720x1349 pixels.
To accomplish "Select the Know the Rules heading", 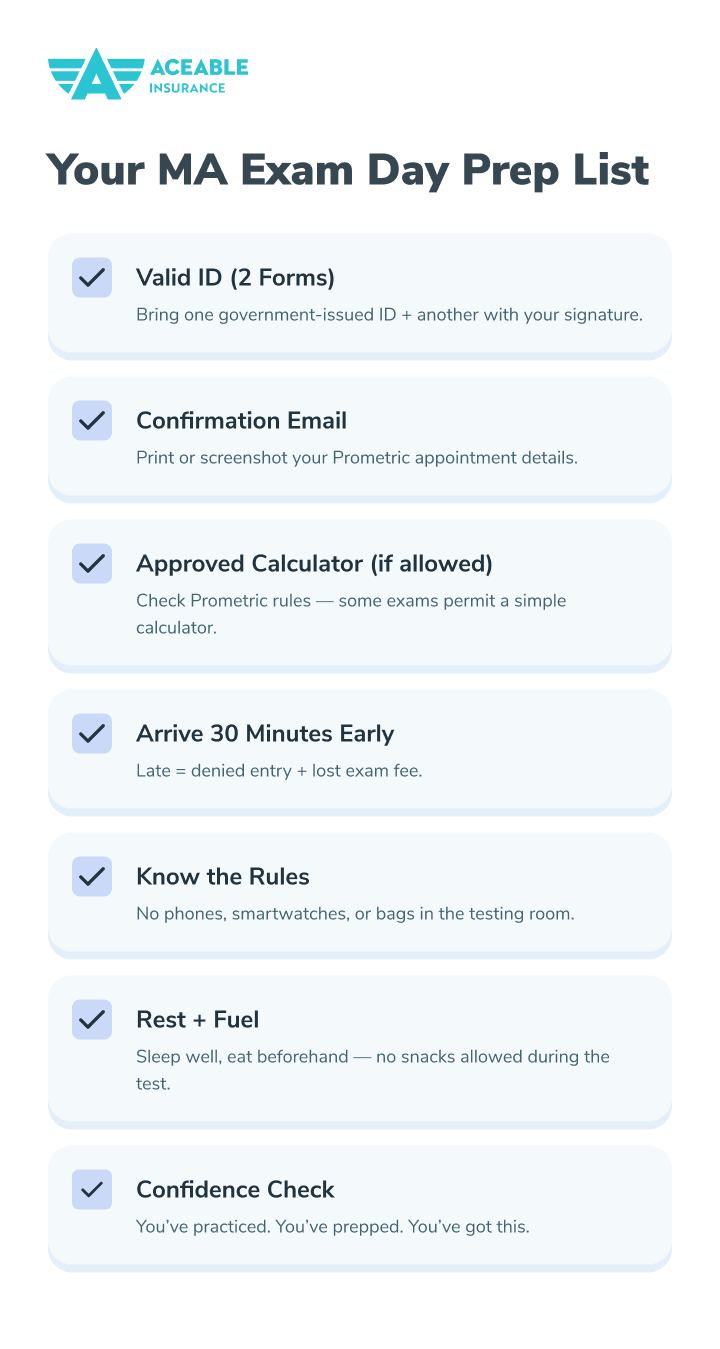I will point(222,876).
